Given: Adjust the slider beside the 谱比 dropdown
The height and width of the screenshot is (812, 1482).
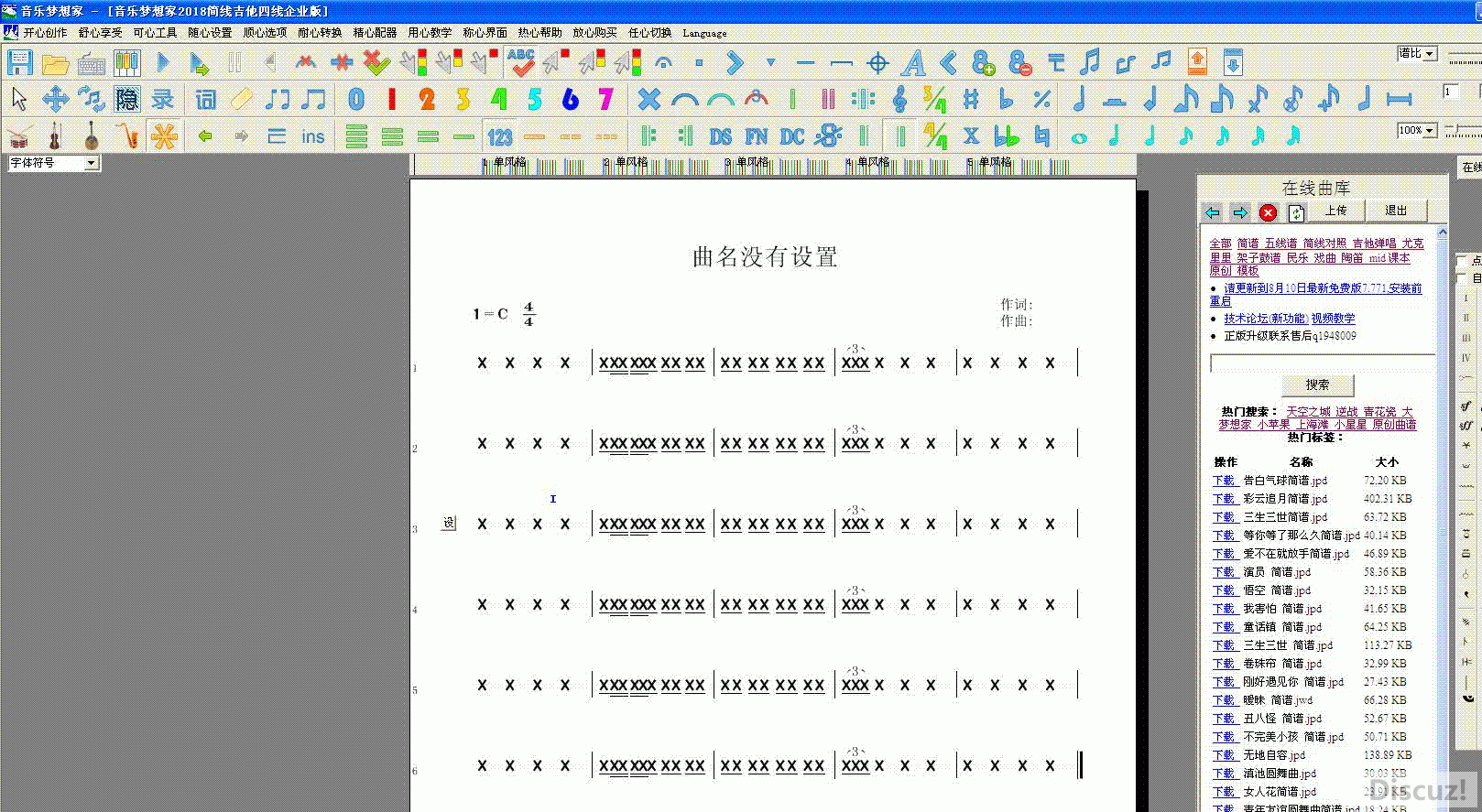Looking at the screenshot, I should tap(1465, 59).
